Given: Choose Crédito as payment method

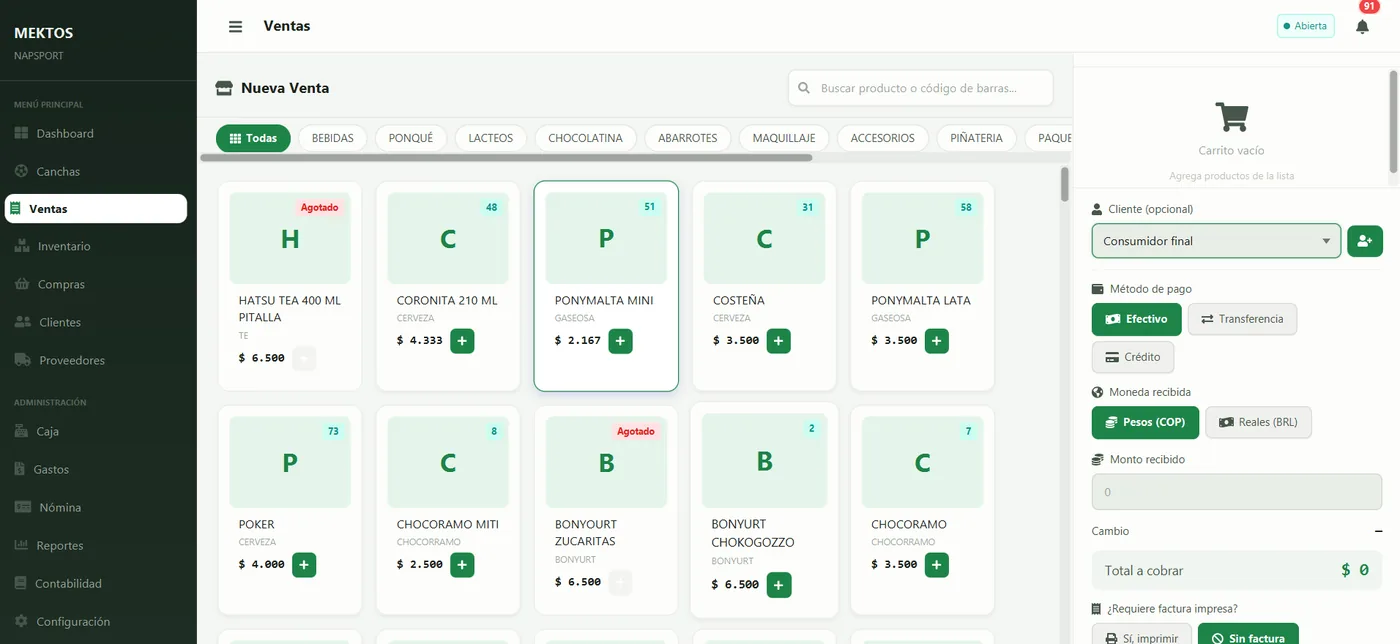Looking at the screenshot, I should click(x=1133, y=357).
